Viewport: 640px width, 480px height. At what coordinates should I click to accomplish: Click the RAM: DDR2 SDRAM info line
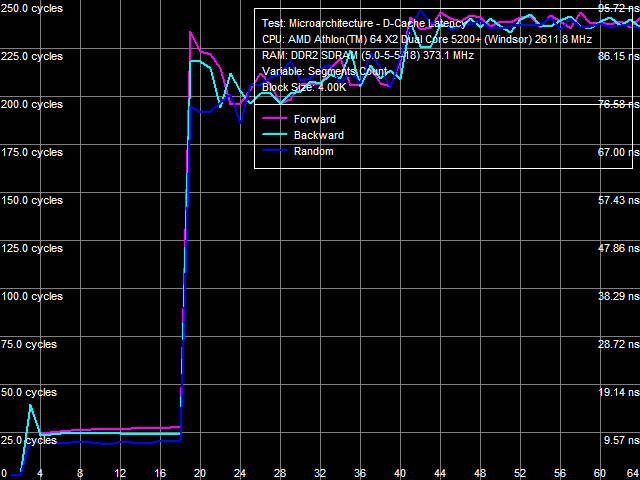(x=368, y=55)
